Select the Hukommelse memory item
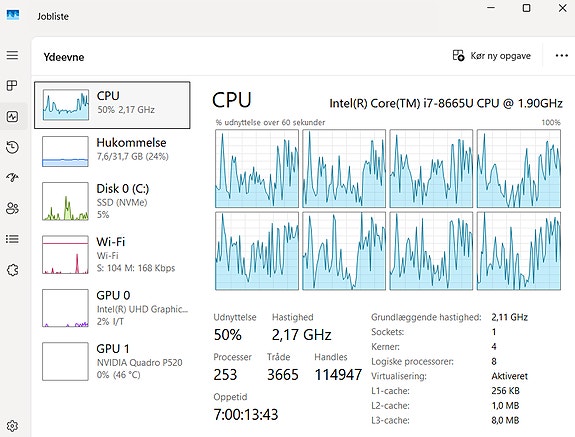 (112, 151)
